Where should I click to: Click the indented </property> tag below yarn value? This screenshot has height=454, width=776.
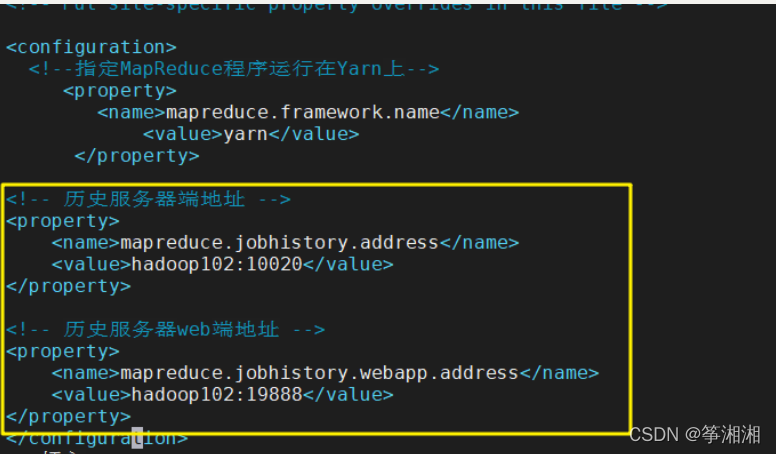[x=137, y=156]
